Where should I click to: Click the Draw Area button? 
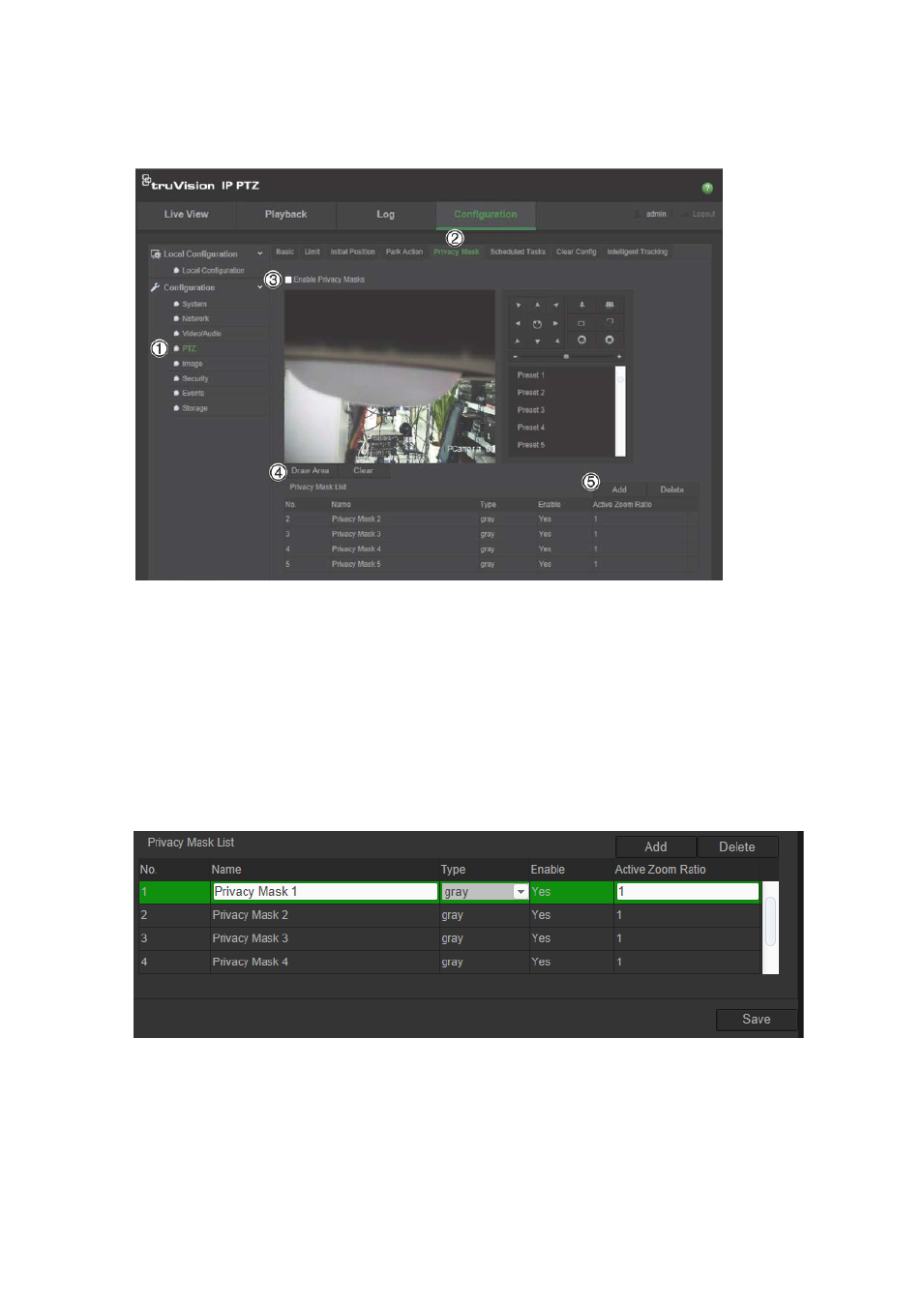(x=311, y=471)
